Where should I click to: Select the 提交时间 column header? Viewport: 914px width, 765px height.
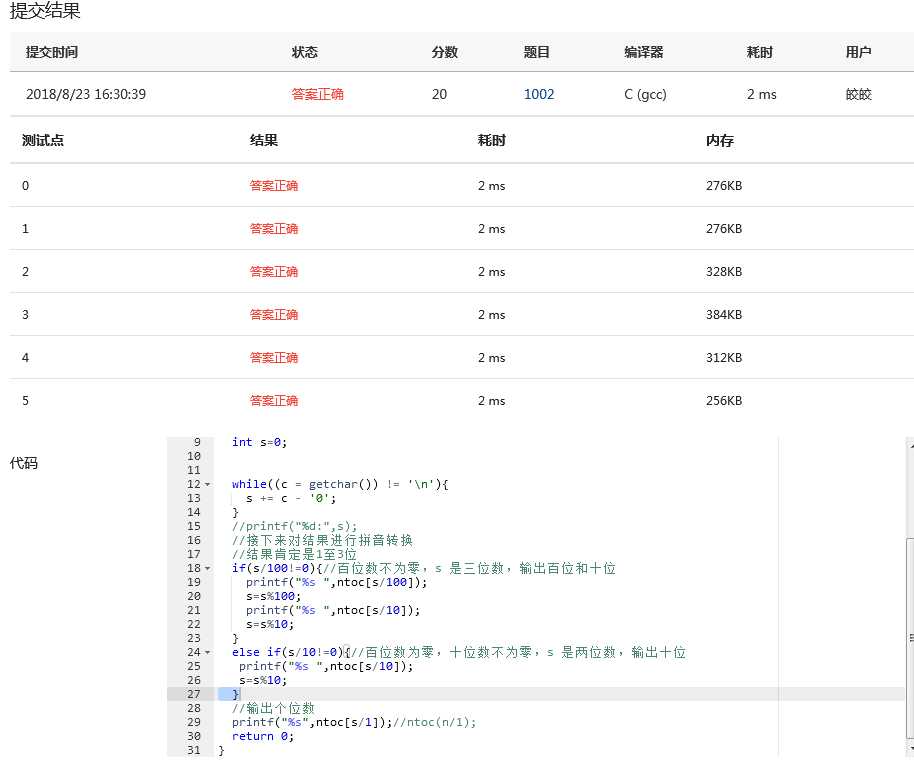click(52, 52)
